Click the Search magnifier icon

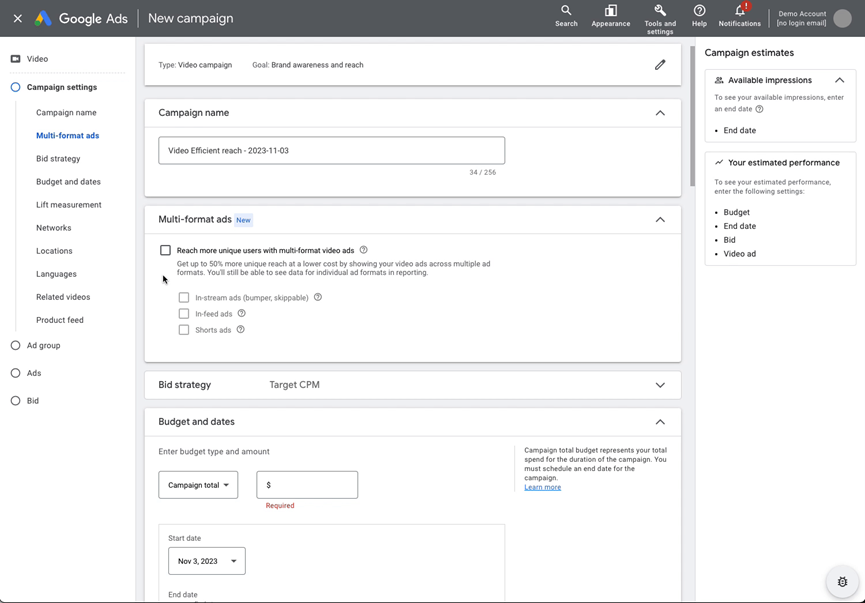pos(566,10)
